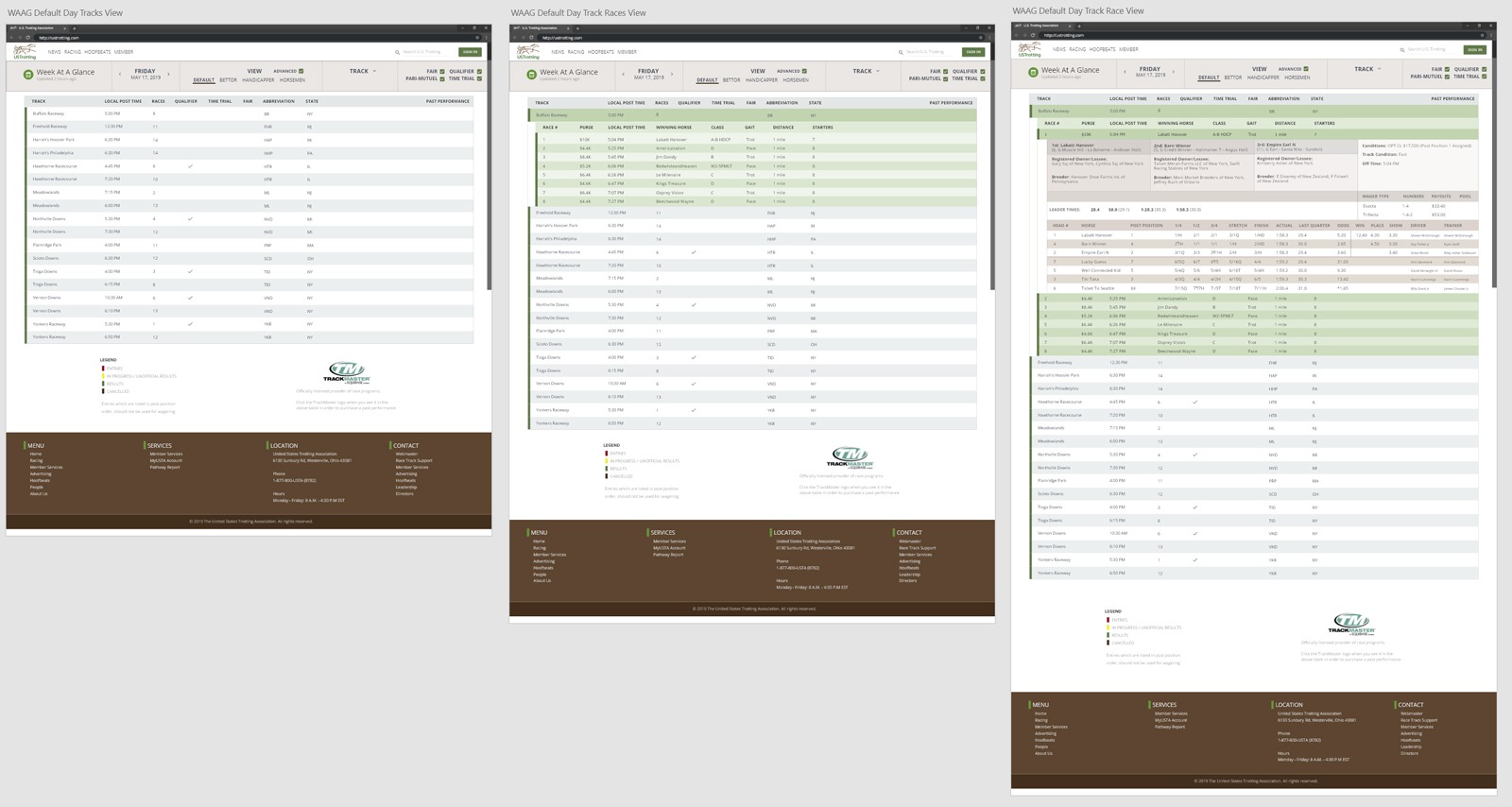The image size is (1512, 807).
Task: Click Sign In button in right view
Action: coord(1474,49)
